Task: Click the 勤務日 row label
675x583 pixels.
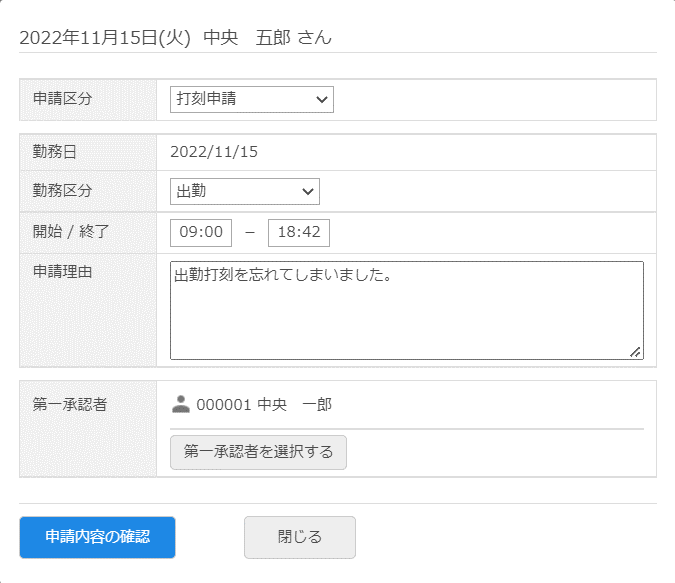Action: tap(55, 152)
